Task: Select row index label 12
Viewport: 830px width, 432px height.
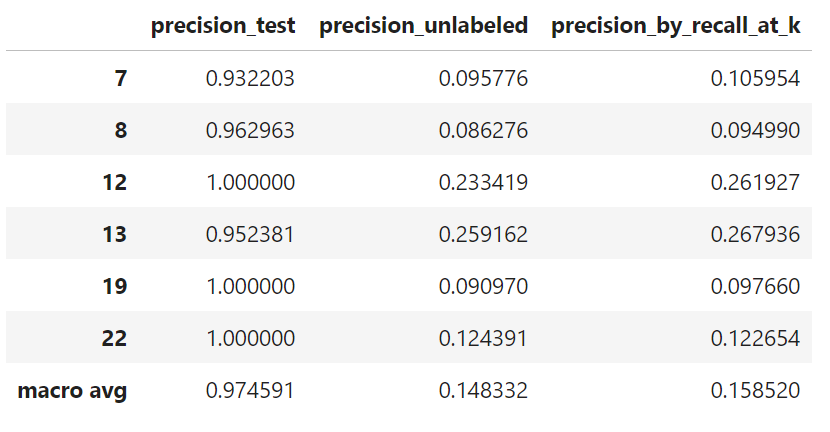Action: tap(114, 183)
